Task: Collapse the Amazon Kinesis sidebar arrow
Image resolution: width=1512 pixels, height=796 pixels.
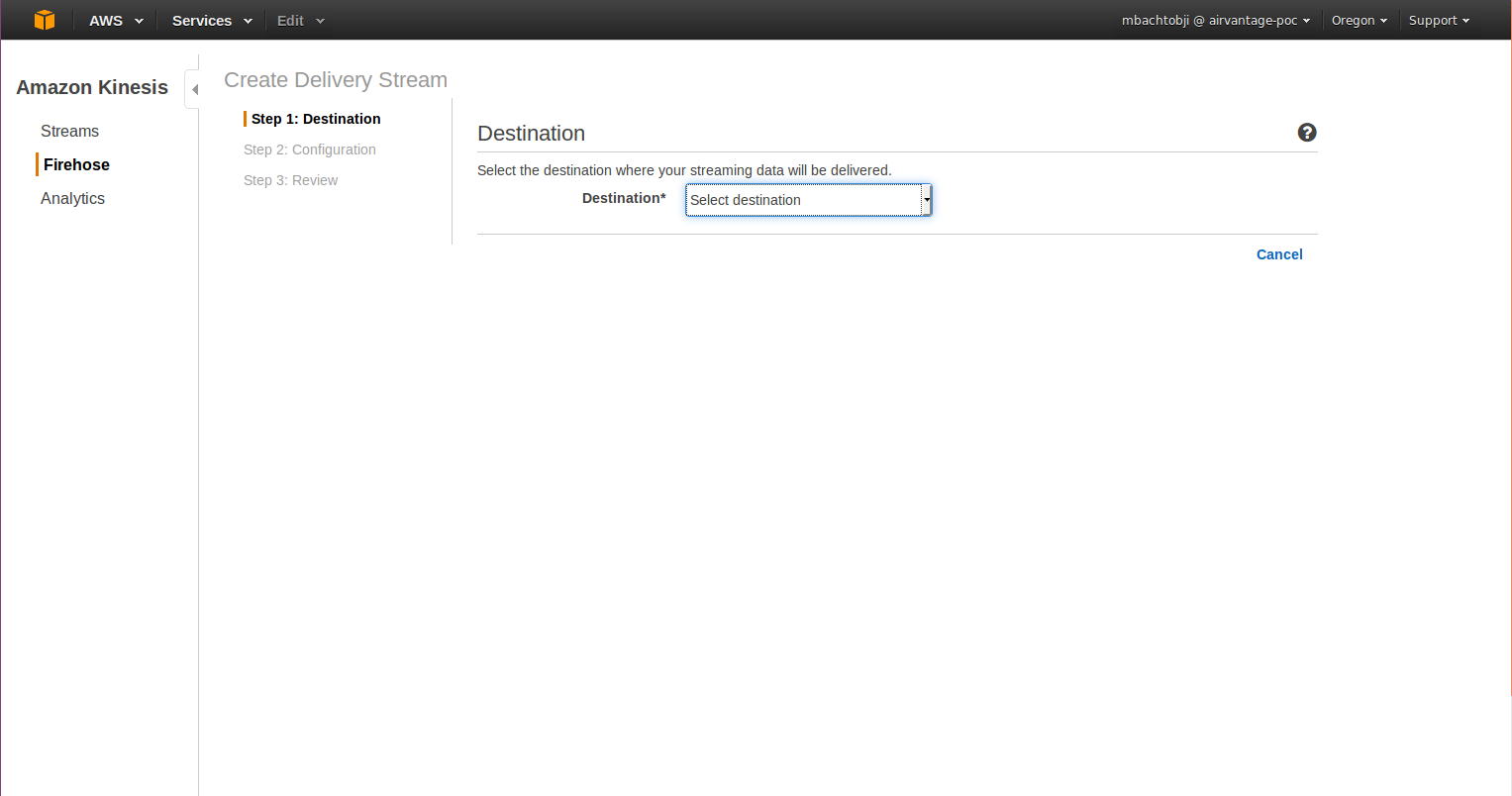Action: pos(194,89)
